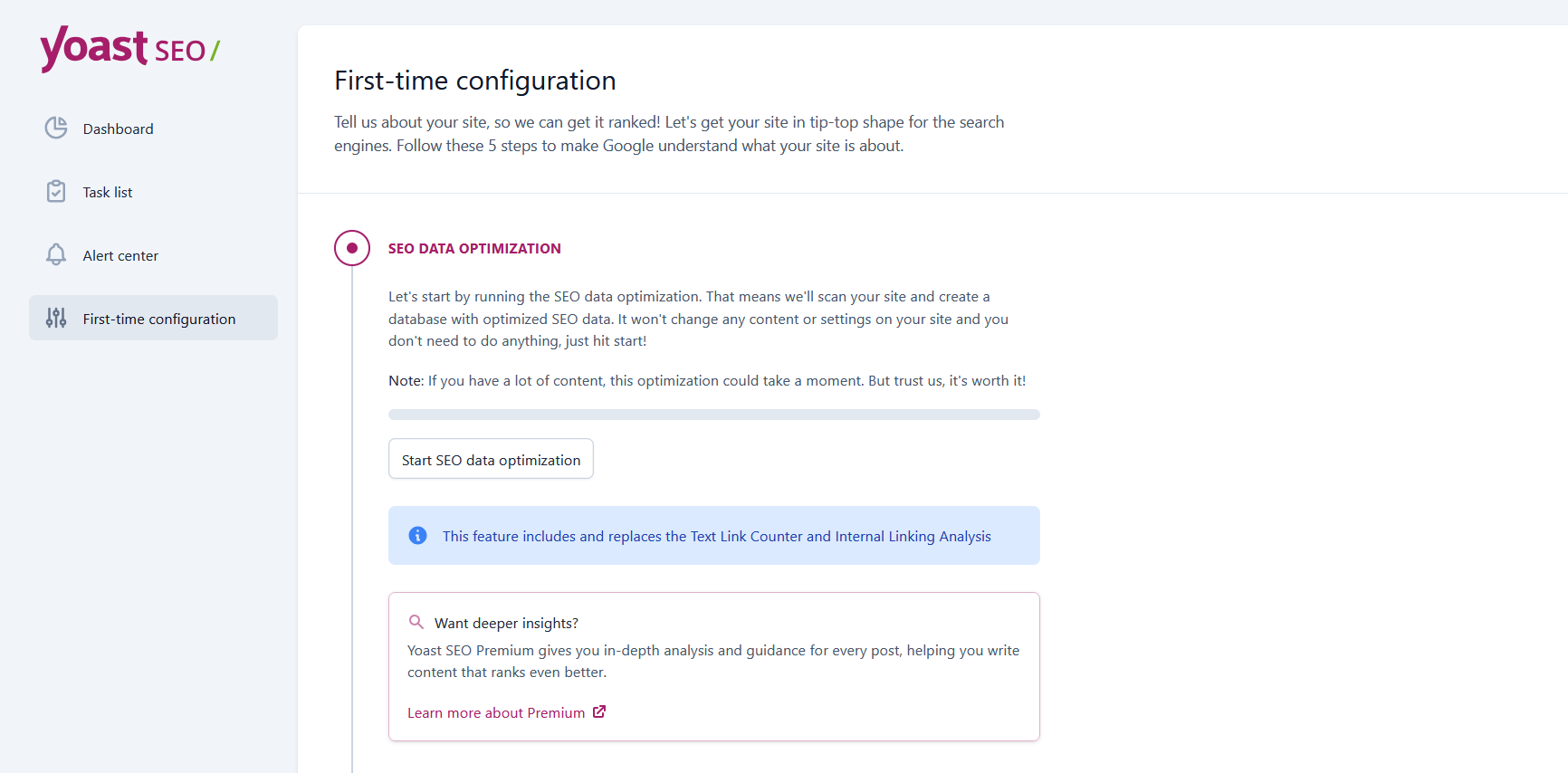This screenshot has height=773, width=1568.
Task: Click the First-time configuration page title
Action: pos(474,81)
